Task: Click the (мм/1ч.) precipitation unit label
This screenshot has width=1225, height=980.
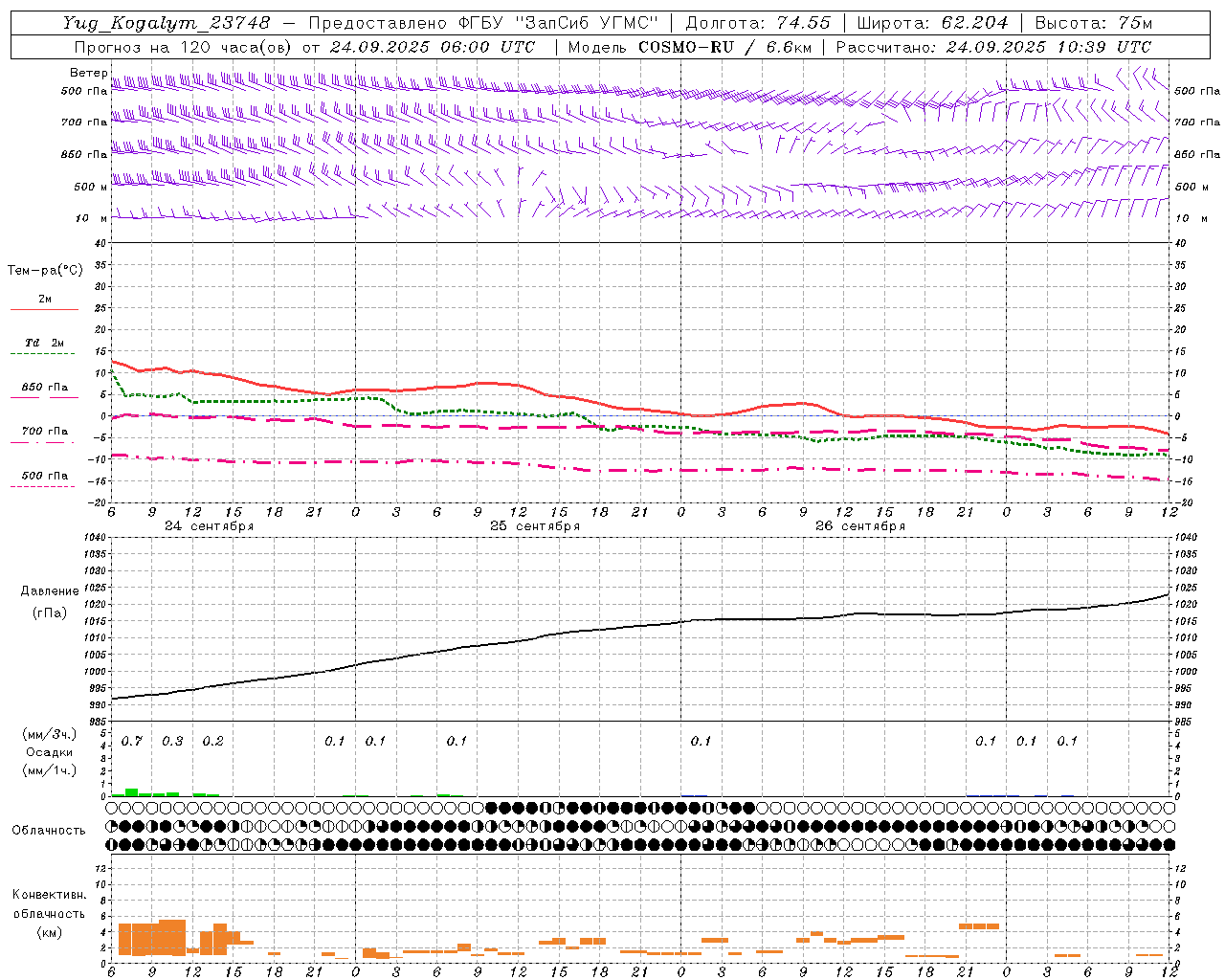Action: [50, 770]
